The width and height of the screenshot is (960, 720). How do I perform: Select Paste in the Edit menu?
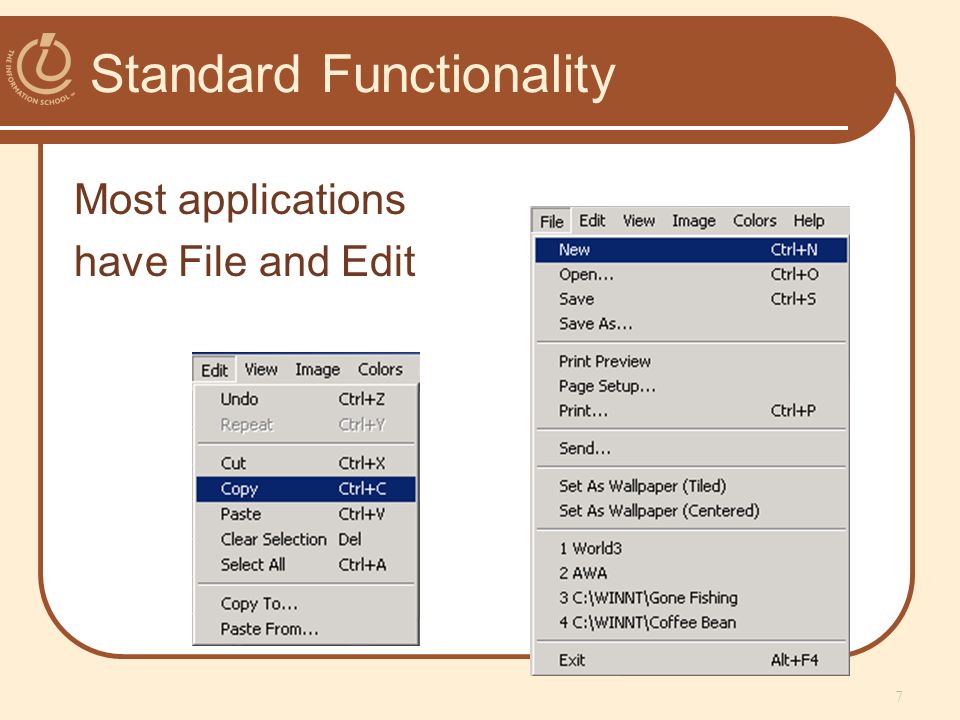(306, 514)
